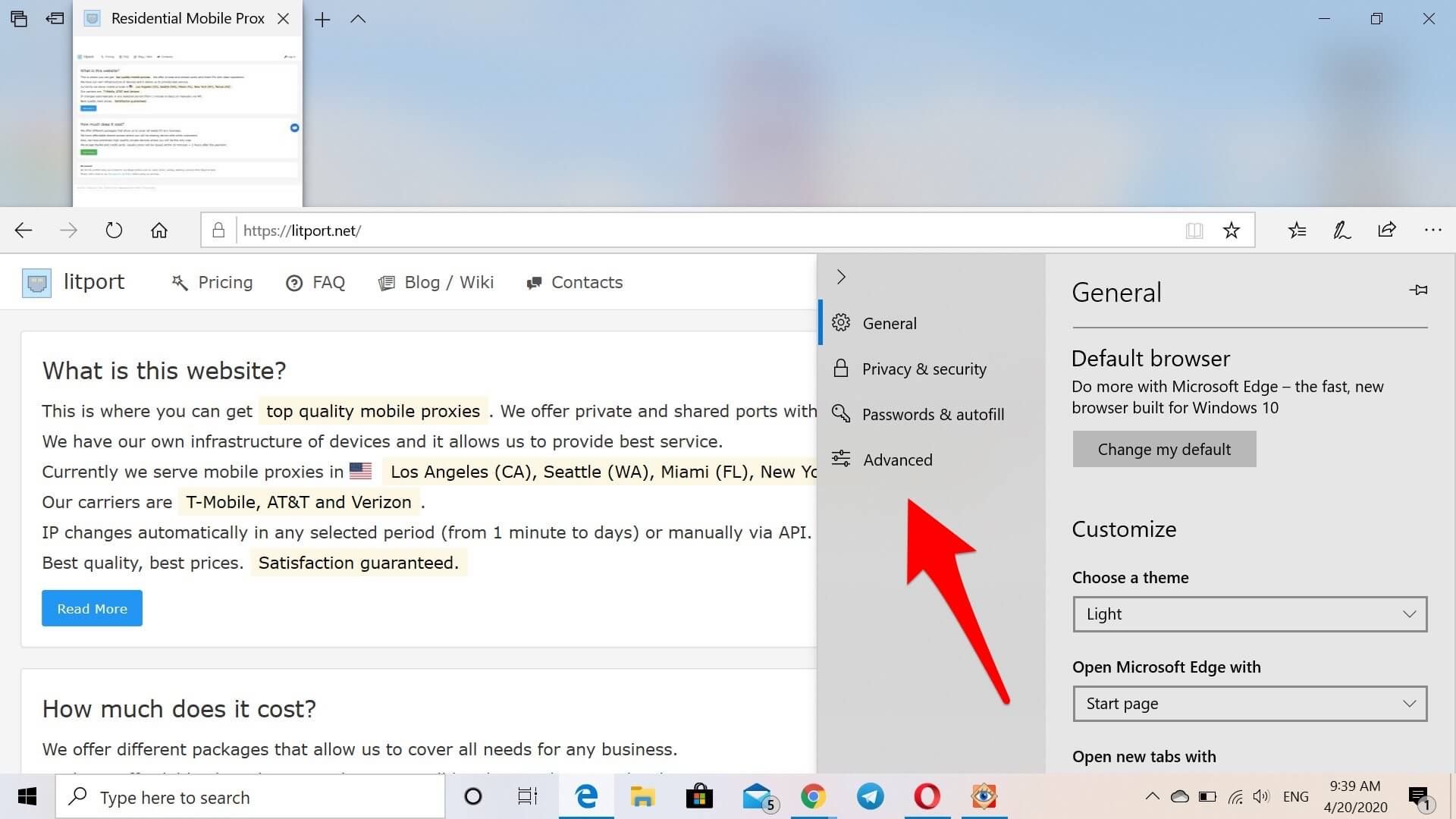Open image viewer eye icon in taskbar
The height and width of the screenshot is (819, 1456).
pyautogui.click(x=984, y=797)
